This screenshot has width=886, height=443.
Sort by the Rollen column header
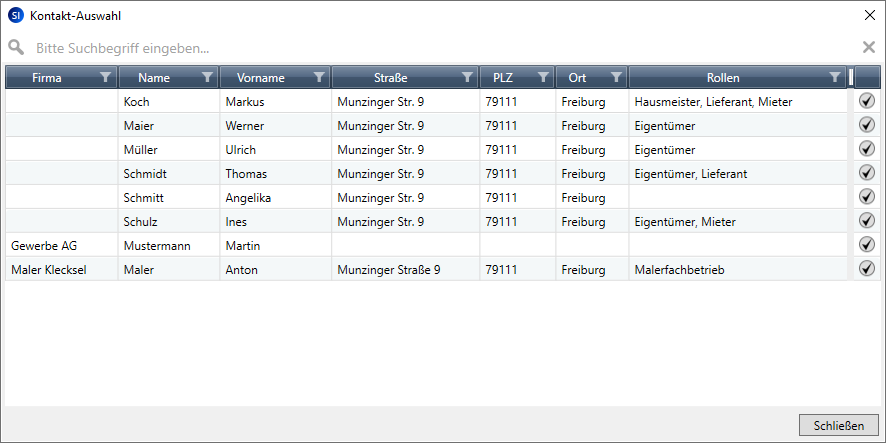pos(722,77)
